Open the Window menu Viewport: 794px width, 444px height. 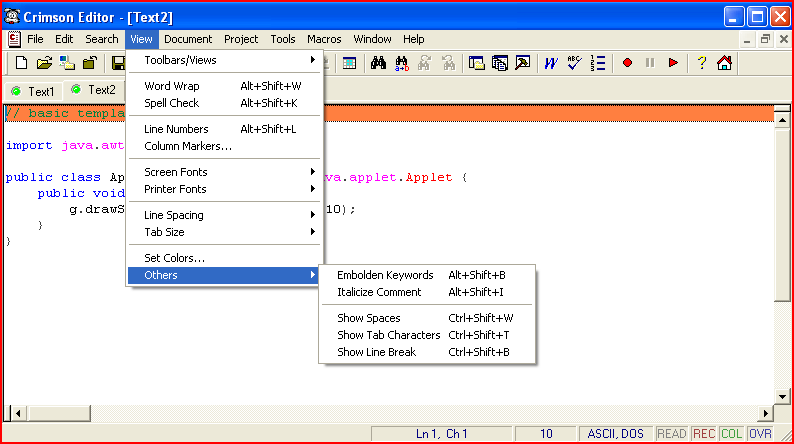coord(372,39)
